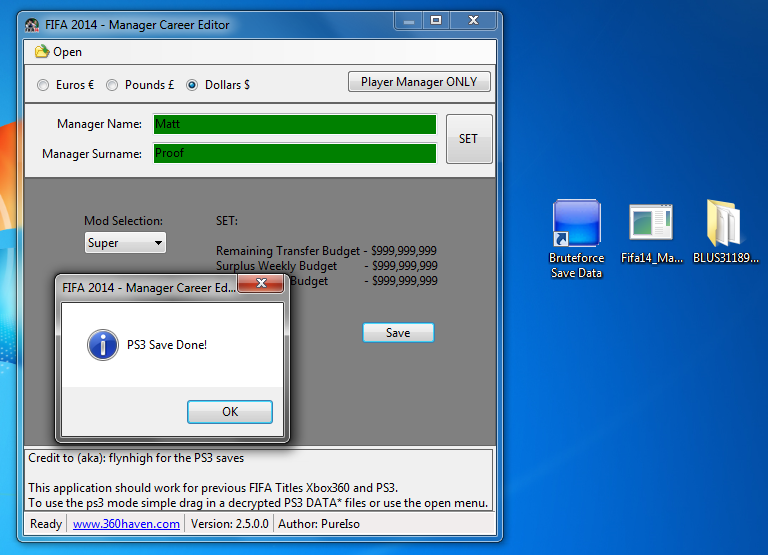This screenshot has height=555, width=768.
Task: Click the Save button
Action: (x=398, y=333)
